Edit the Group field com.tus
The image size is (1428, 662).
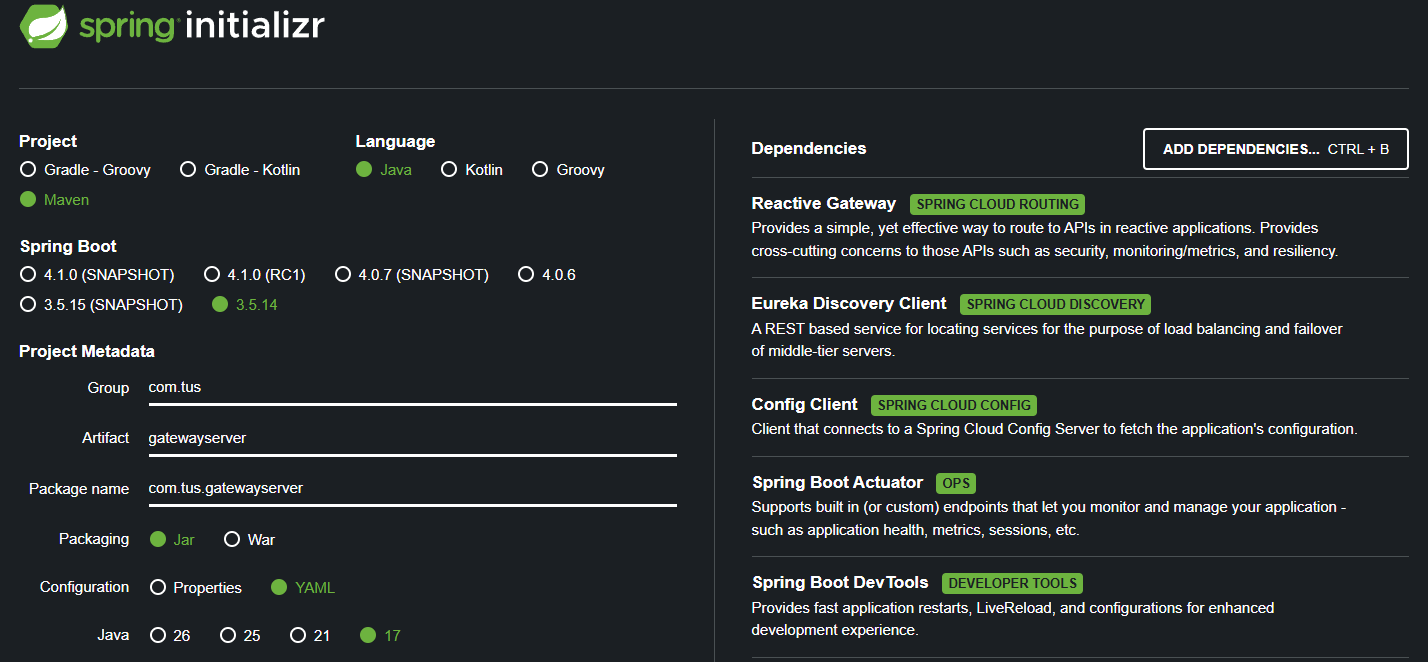click(412, 388)
